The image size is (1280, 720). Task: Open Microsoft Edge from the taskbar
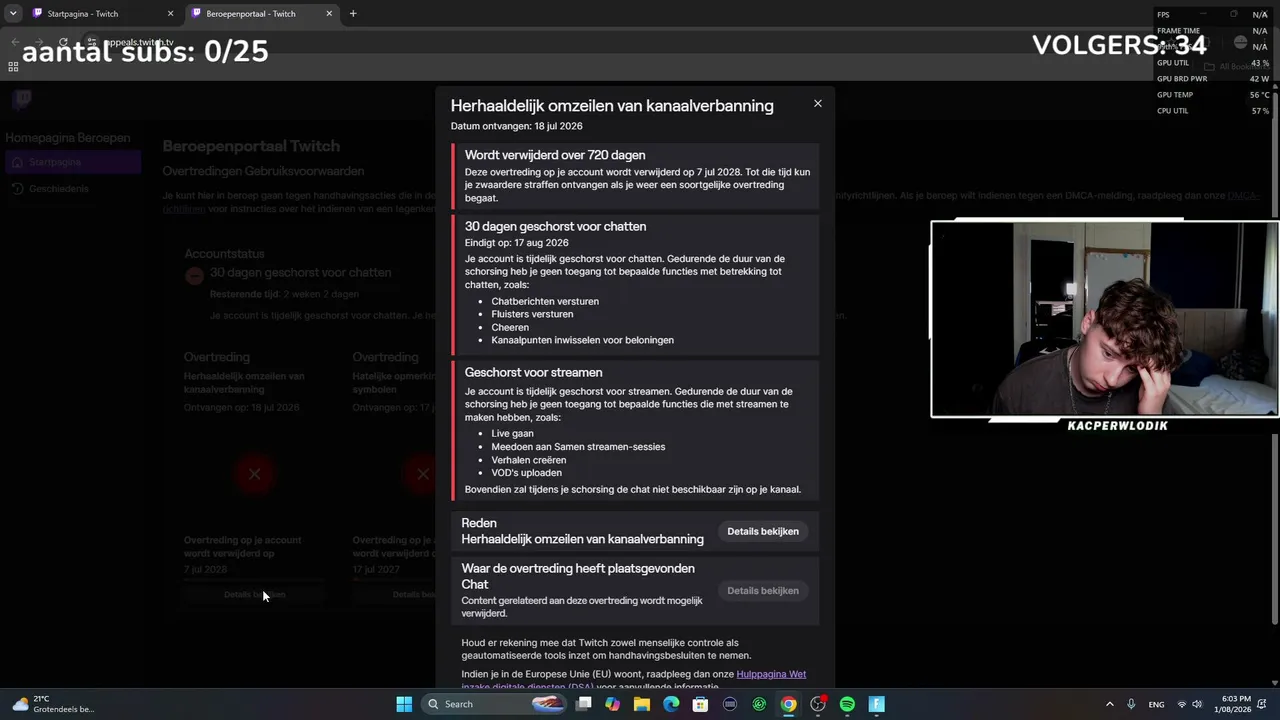pos(671,704)
